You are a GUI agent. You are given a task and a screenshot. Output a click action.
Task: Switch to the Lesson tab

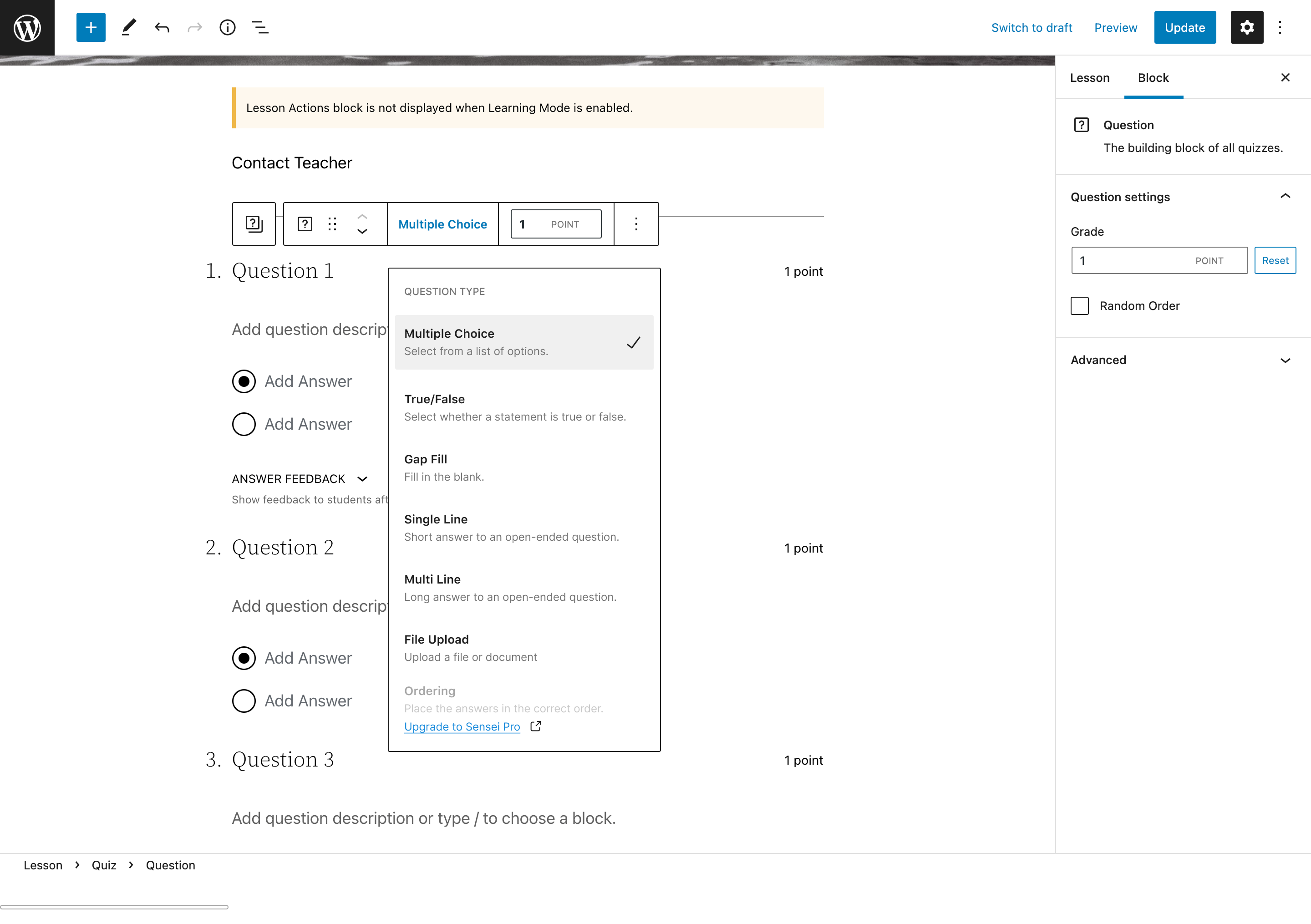(1089, 78)
